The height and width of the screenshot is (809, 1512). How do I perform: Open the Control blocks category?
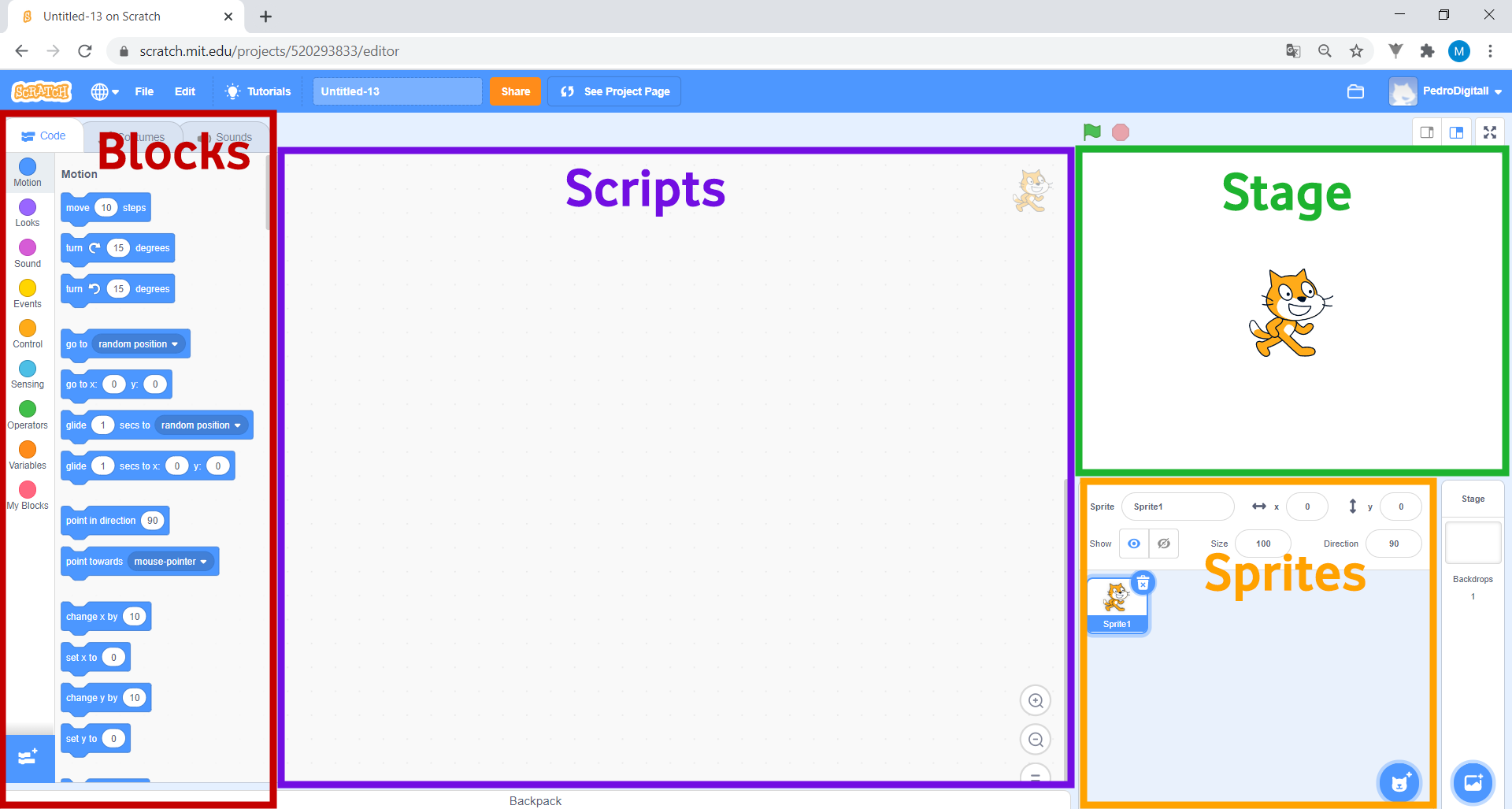[x=28, y=334]
